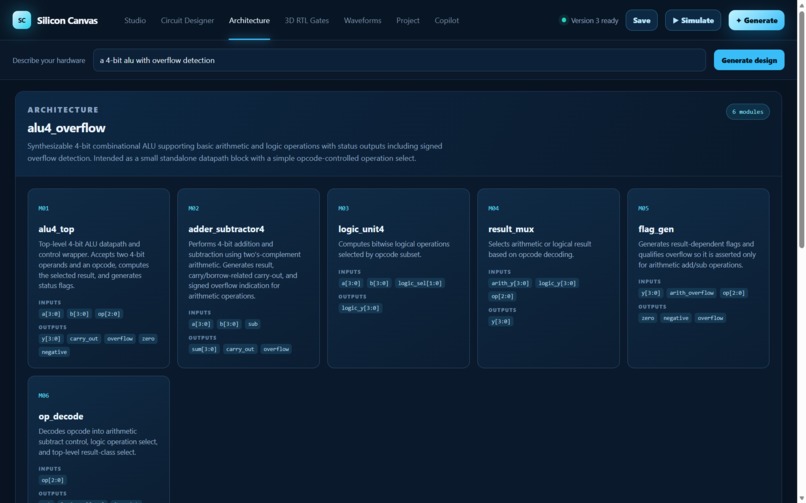The height and width of the screenshot is (503, 806).
Task: Click the M01 module tag
Action: click(44, 208)
